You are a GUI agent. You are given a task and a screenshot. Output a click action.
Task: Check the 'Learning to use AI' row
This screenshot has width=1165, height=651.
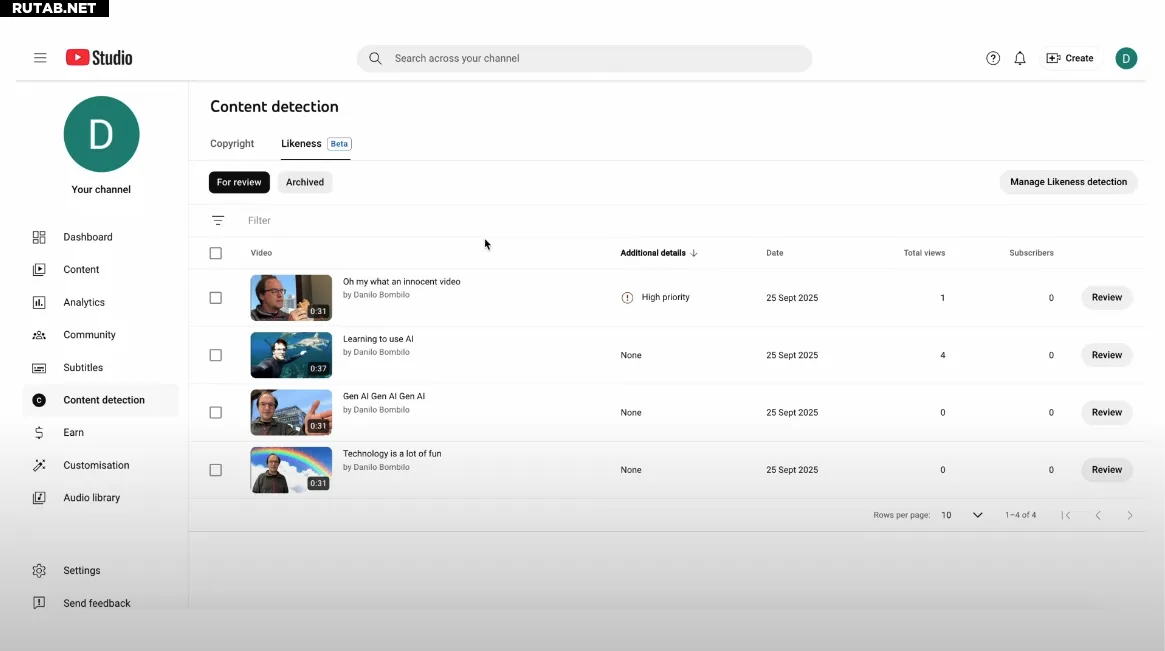coord(216,355)
